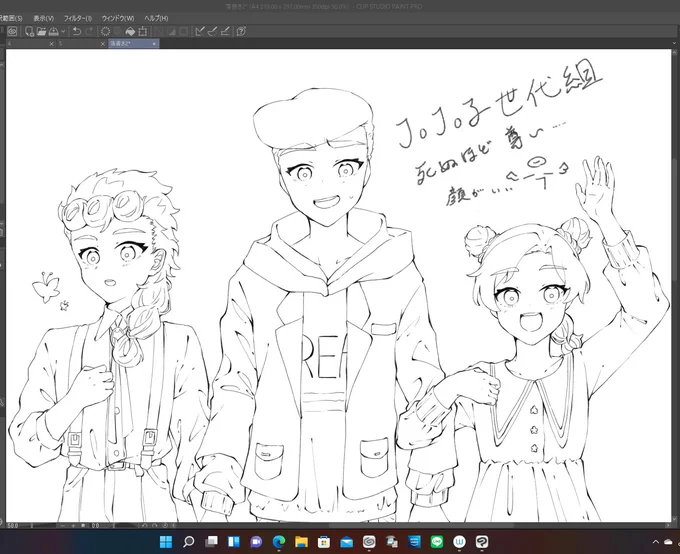680x554 pixels.
Task: Reset canvas rotation icon
Action: tap(165, 525)
